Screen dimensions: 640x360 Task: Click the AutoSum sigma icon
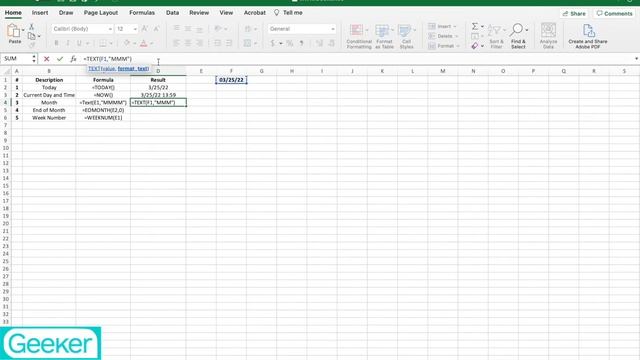point(475,27)
